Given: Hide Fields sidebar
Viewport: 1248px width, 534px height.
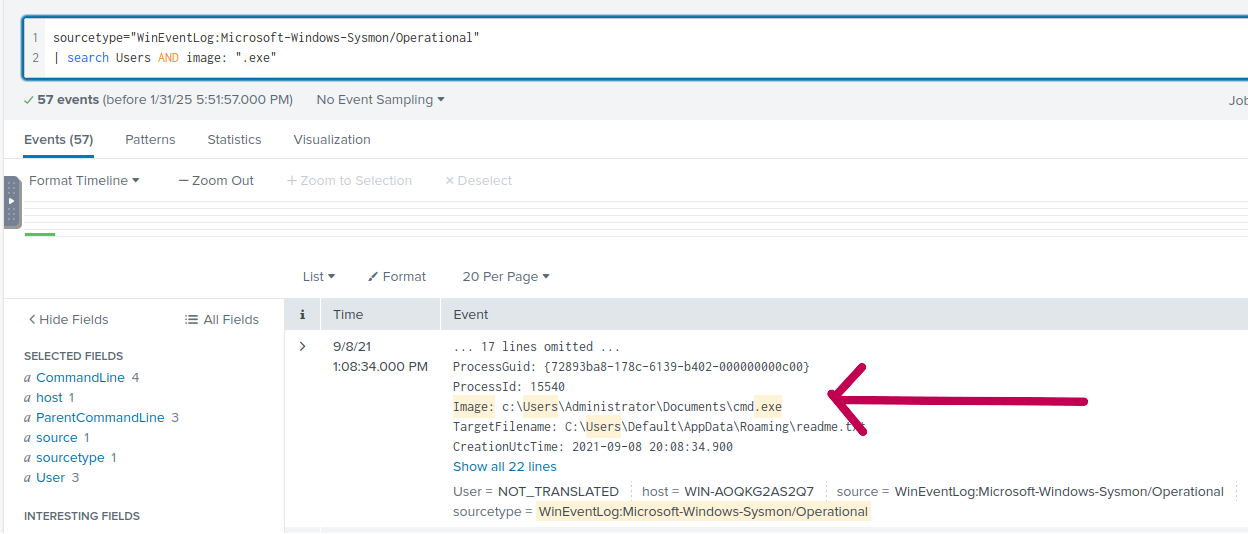Looking at the screenshot, I should click(68, 320).
